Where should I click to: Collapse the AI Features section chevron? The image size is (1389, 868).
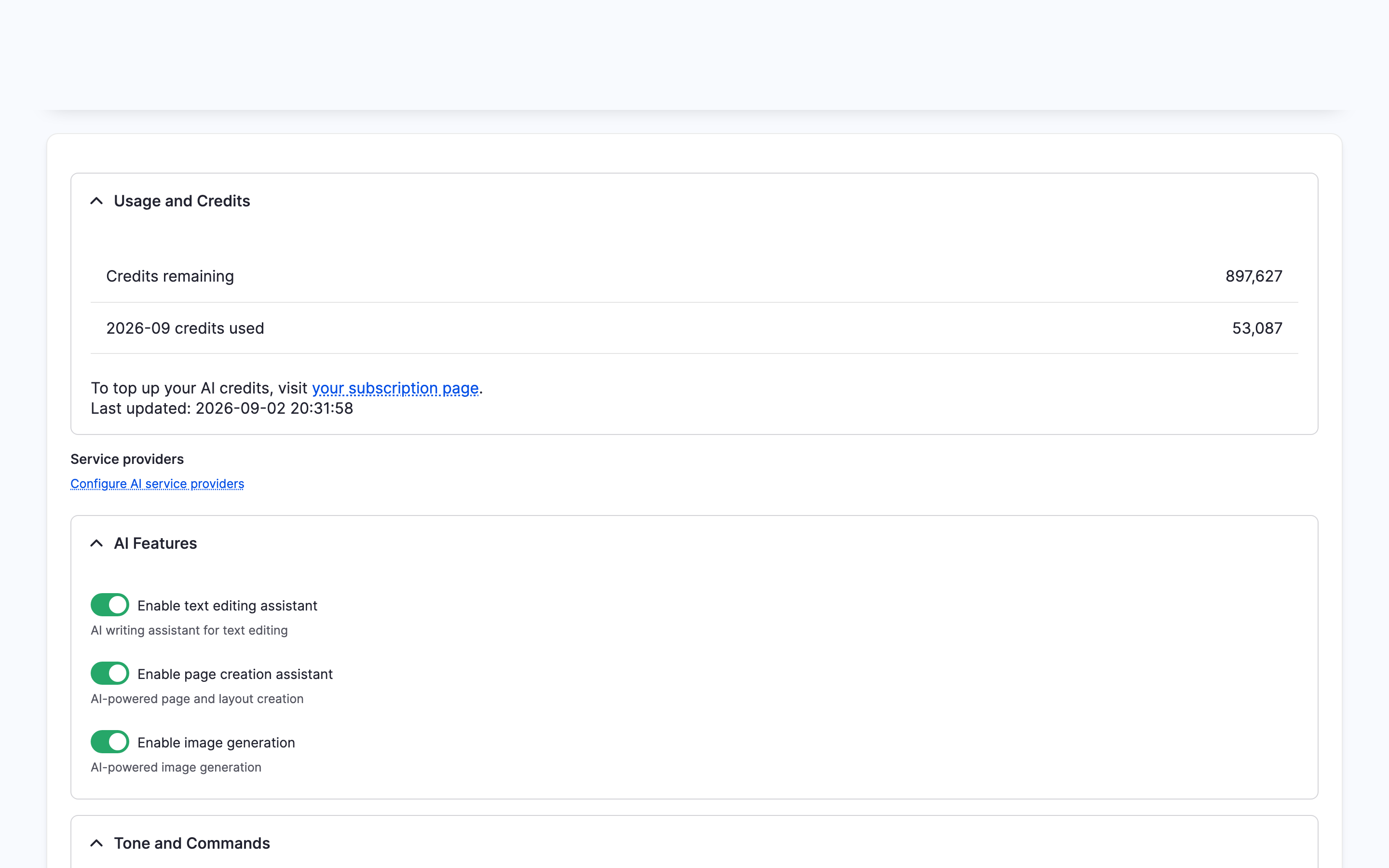pos(96,543)
